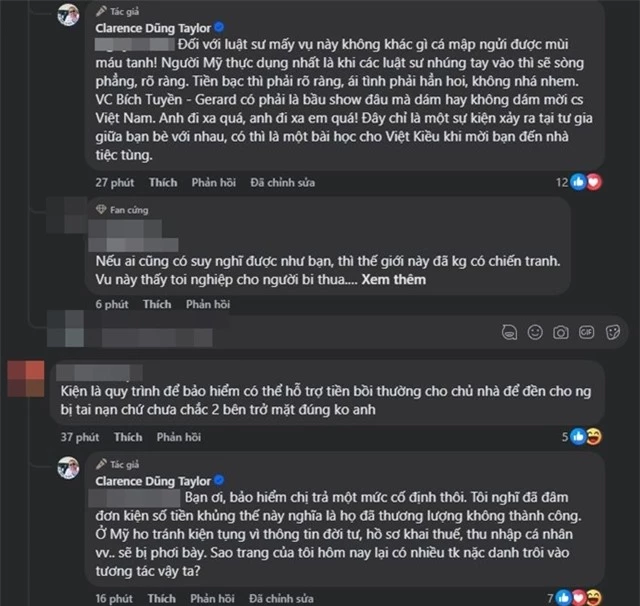Like the comment posted 37 phút ago
This screenshot has height=606, width=640.
click(128, 437)
